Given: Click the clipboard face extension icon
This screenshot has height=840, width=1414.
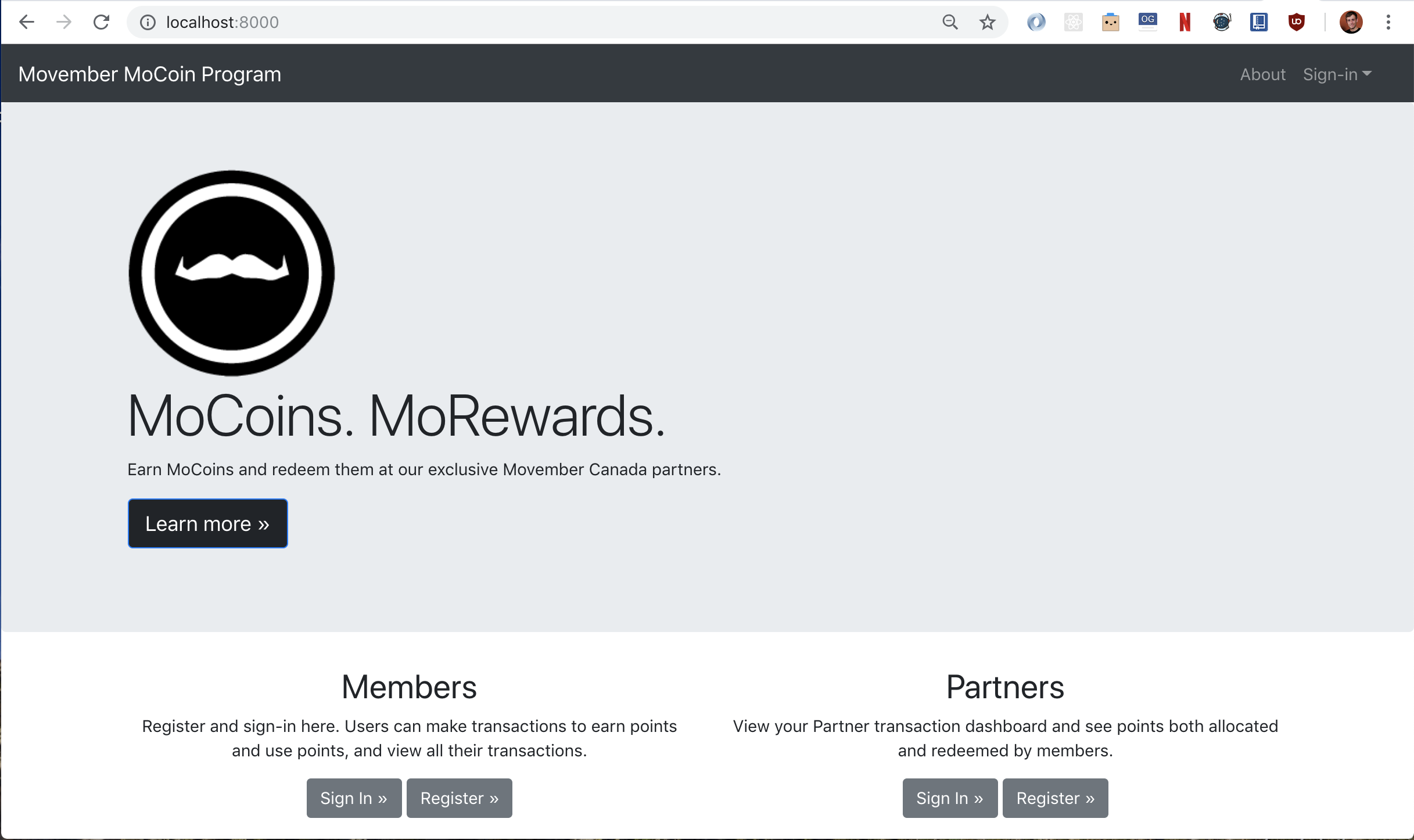Looking at the screenshot, I should point(1110,22).
